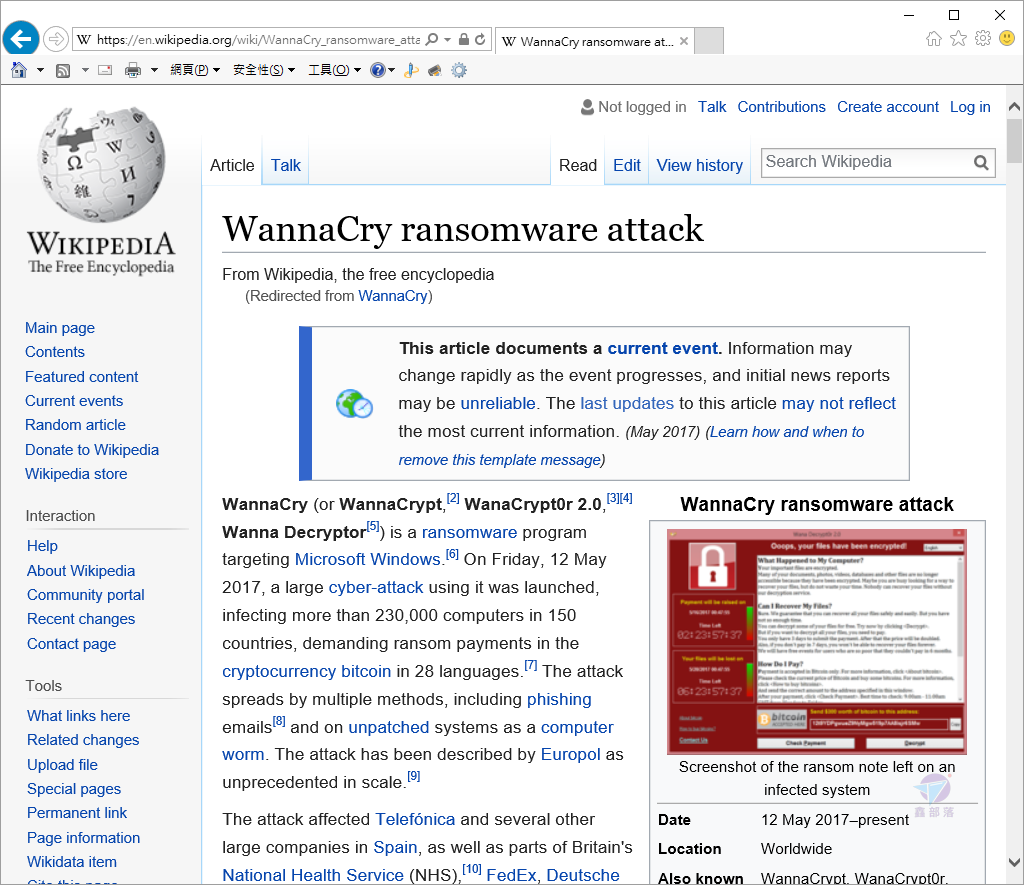Open the Create account link
Image resolution: width=1024 pixels, height=885 pixels.
pyautogui.click(x=888, y=107)
